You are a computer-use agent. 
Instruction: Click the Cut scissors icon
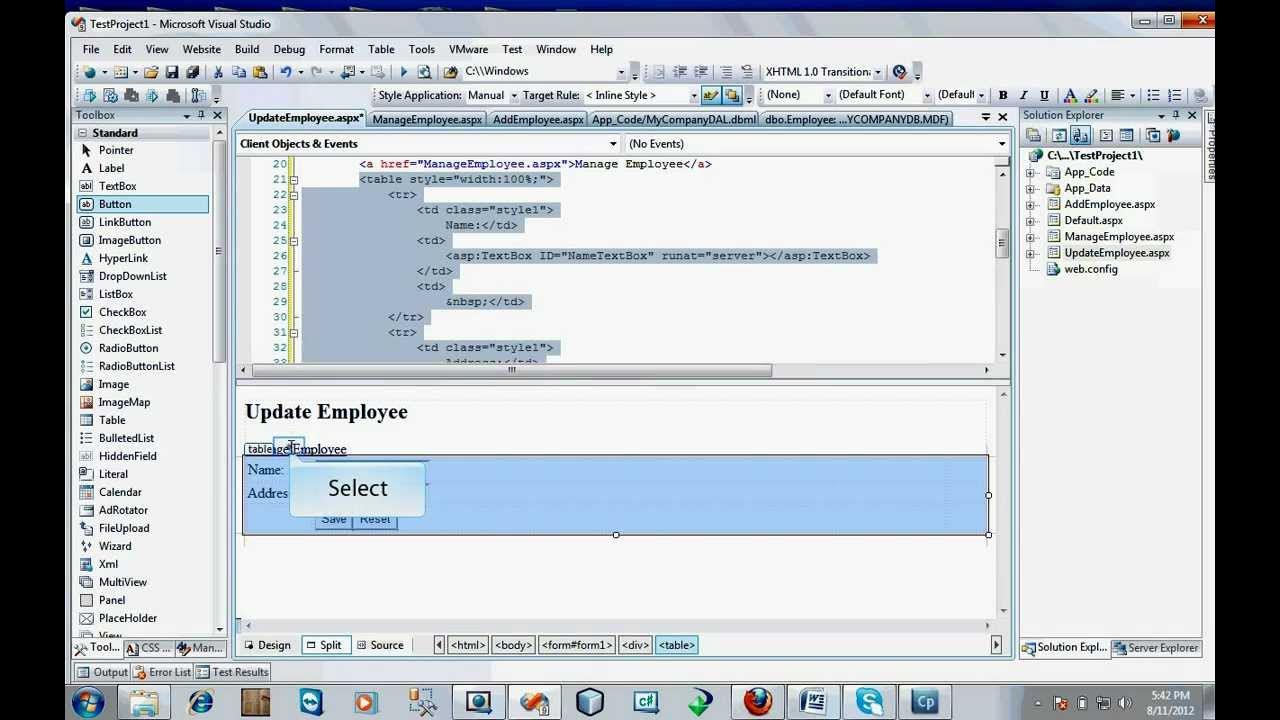(218, 72)
